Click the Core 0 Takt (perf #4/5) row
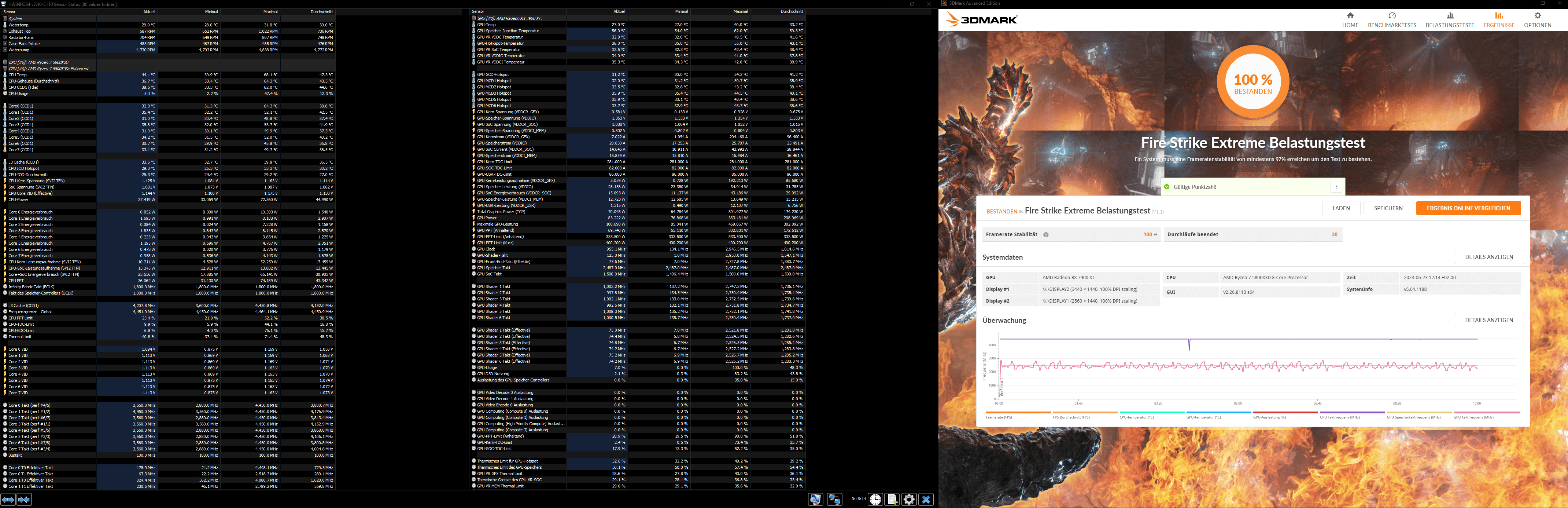 pos(169,405)
